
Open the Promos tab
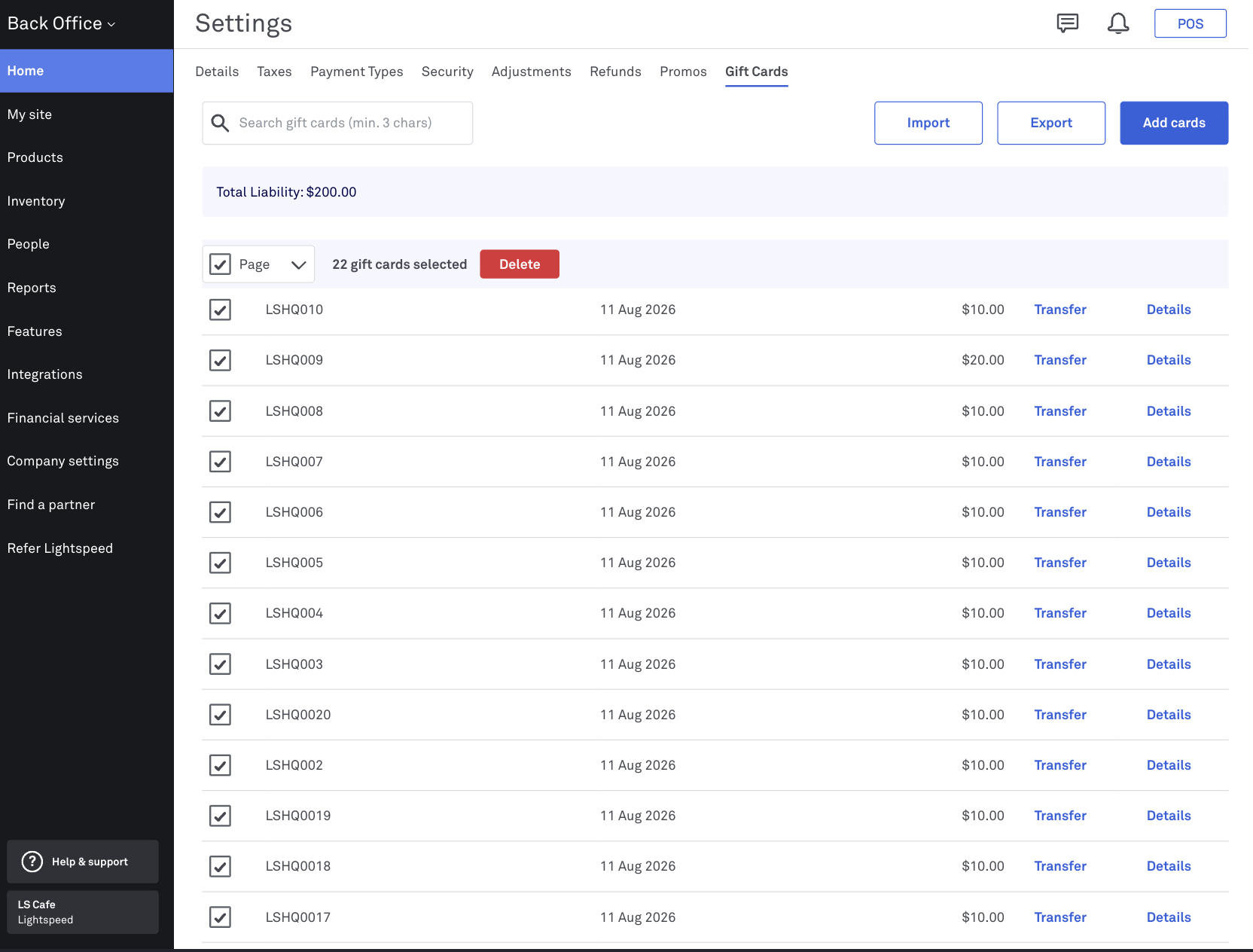pyautogui.click(x=684, y=72)
